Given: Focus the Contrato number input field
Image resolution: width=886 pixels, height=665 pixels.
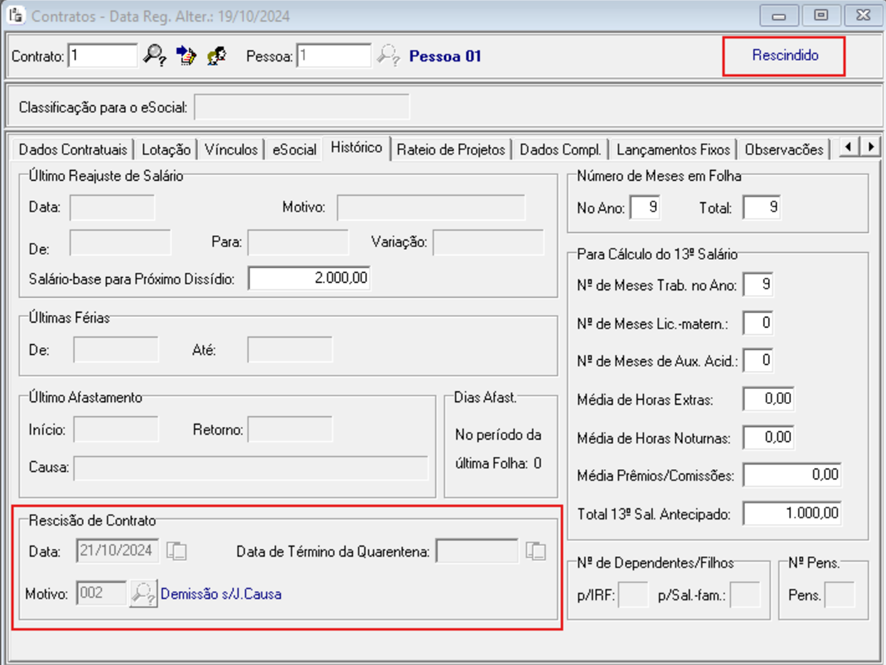Looking at the screenshot, I should [x=104, y=56].
